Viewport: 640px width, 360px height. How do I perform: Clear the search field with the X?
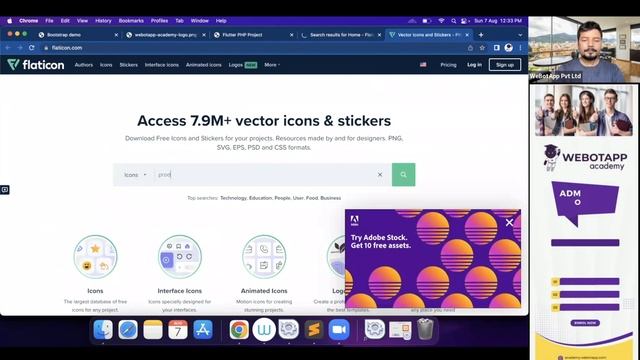pyautogui.click(x=380, y=175)
